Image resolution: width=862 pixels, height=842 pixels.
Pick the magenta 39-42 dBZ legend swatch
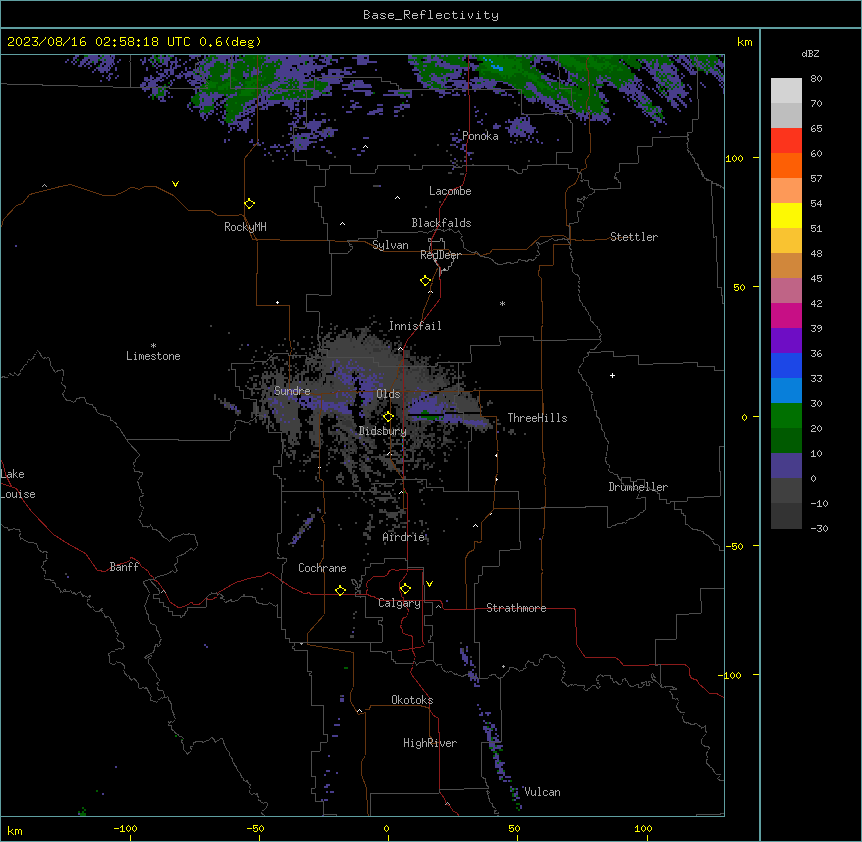(x=786, y=315)
